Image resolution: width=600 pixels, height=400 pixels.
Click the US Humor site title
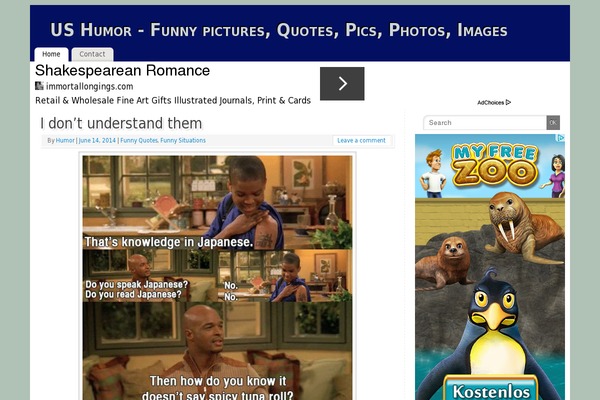279,30
